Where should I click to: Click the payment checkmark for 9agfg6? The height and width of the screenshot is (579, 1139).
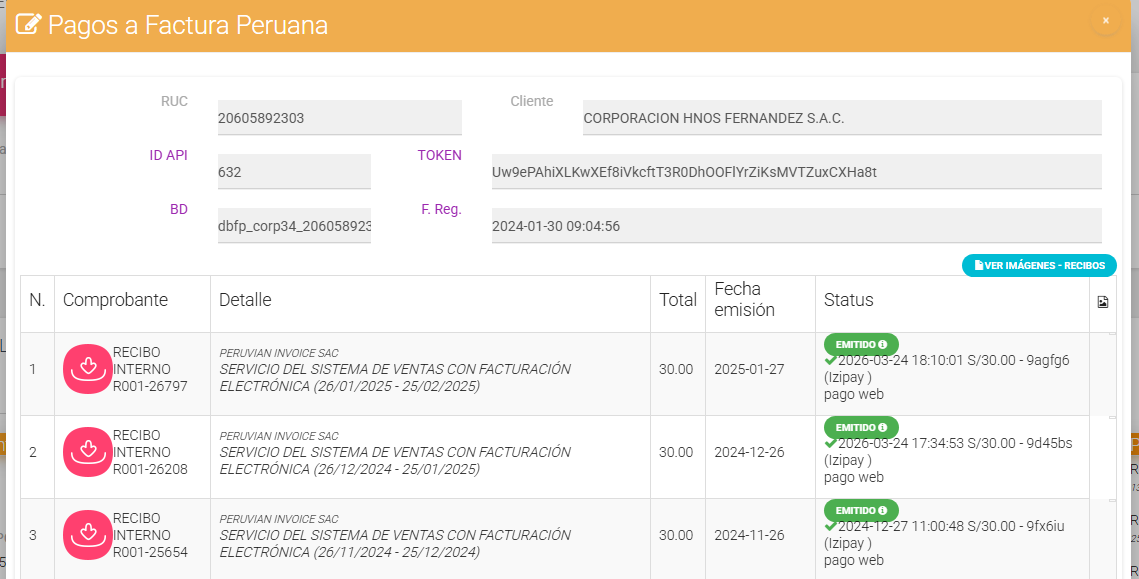pos(830,360)
